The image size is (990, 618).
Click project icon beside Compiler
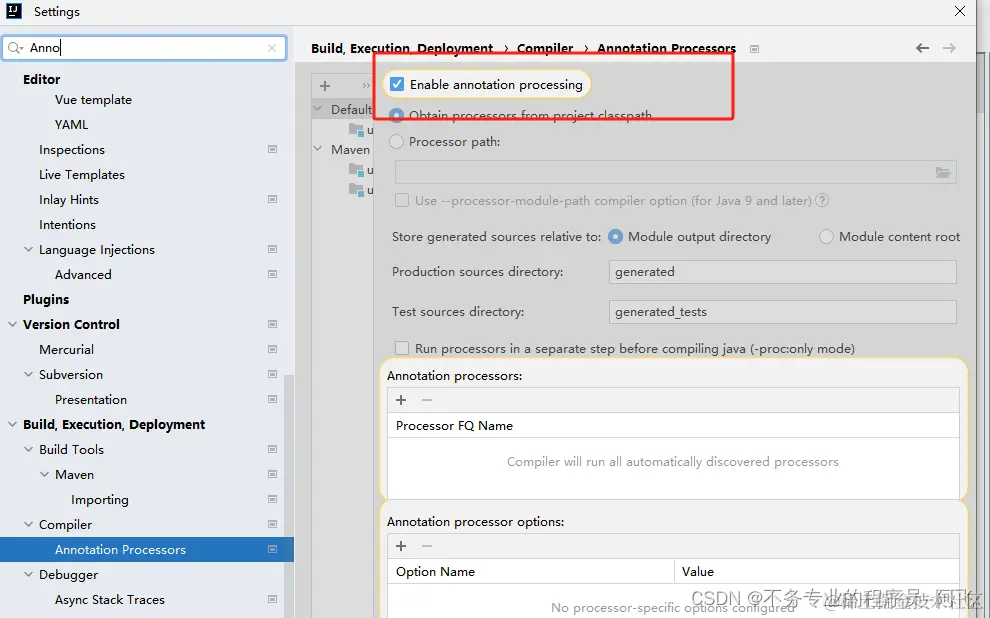tap(273, 525)
